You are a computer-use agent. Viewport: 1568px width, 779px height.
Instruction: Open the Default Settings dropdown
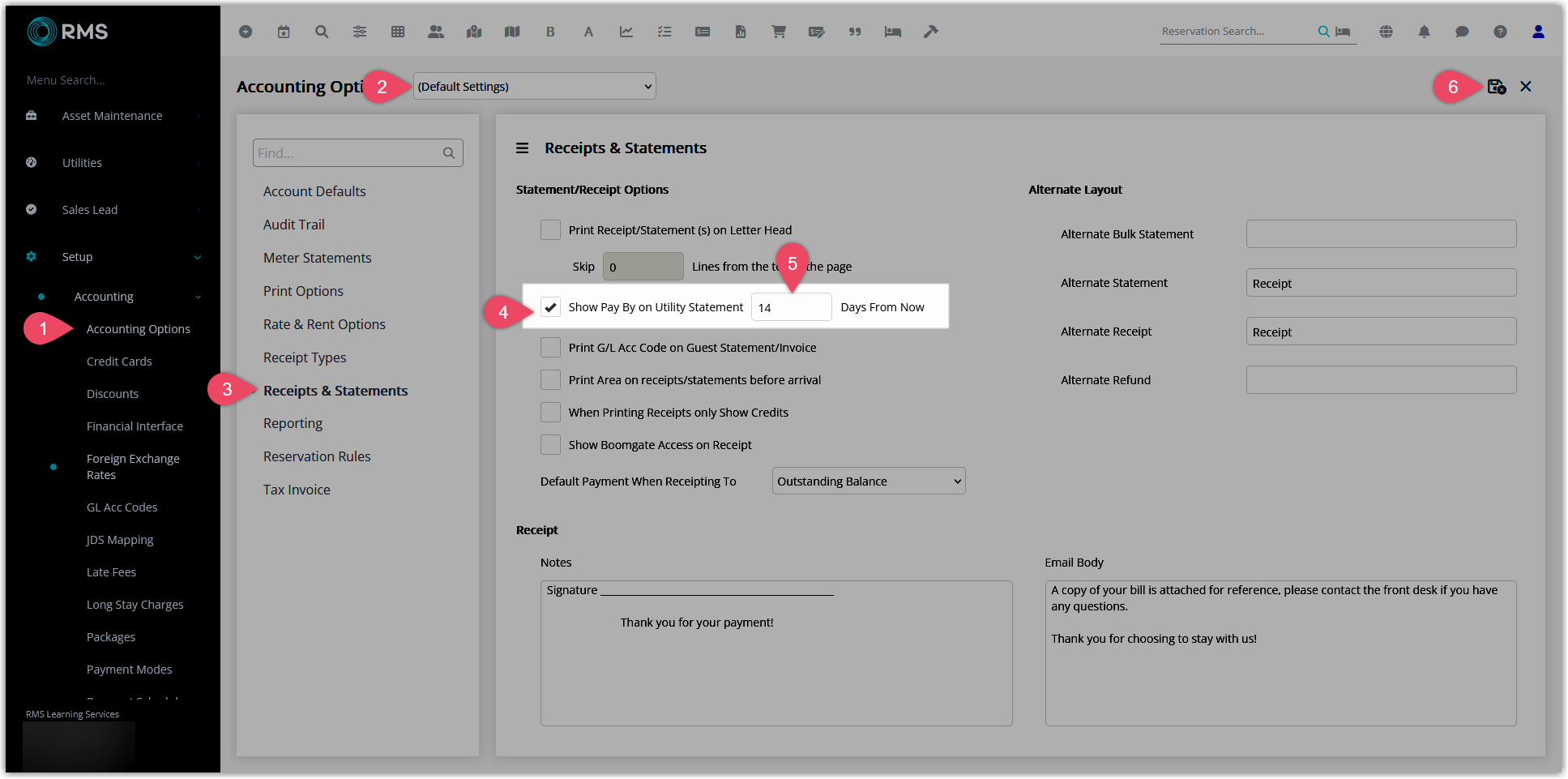[535, 86]
